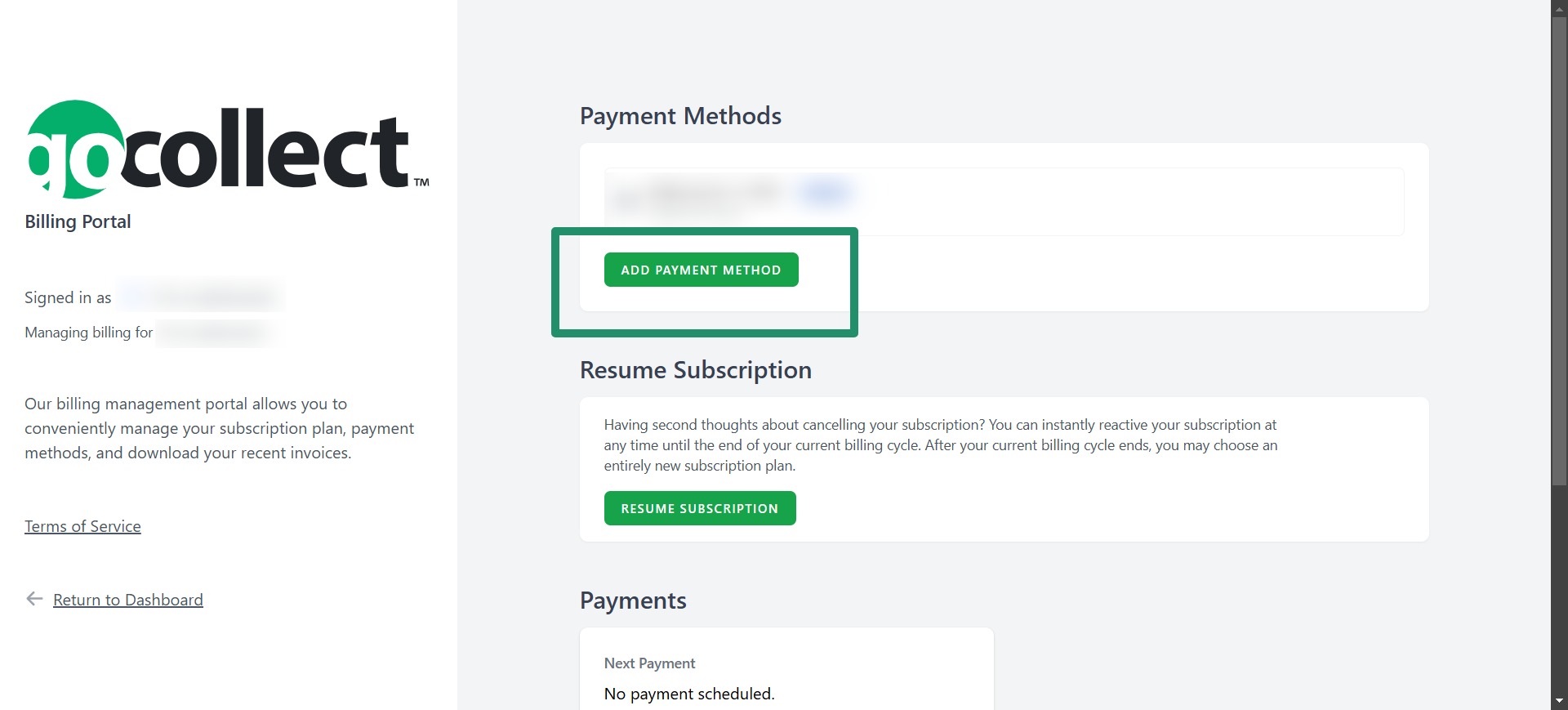Image resolution: width=1568 pixels, height=710 pixels.
Task: Click the Next Payment label
Action: [x=649, y=663]
